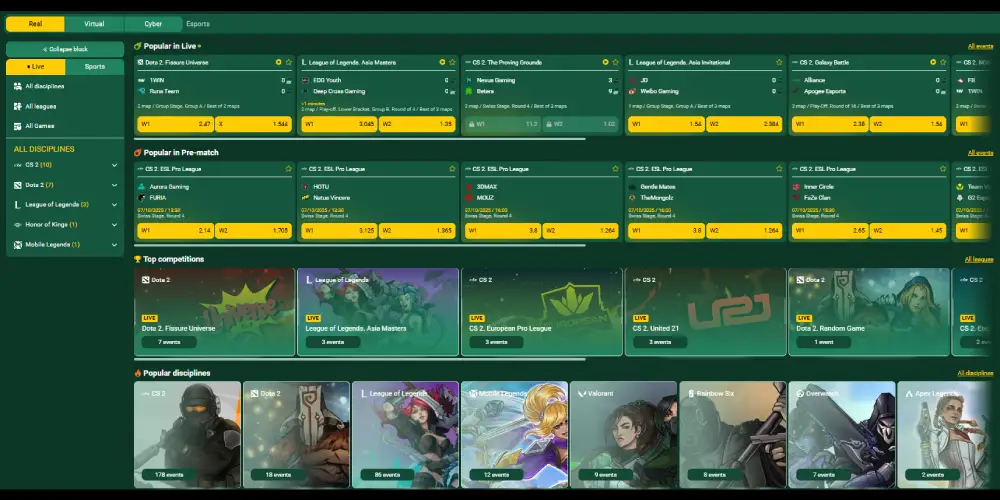Bet X 1.544 on 1WIN vs Runa Team
The height and width of the screenshot is (500, 1000).
(x=253, y=124)
